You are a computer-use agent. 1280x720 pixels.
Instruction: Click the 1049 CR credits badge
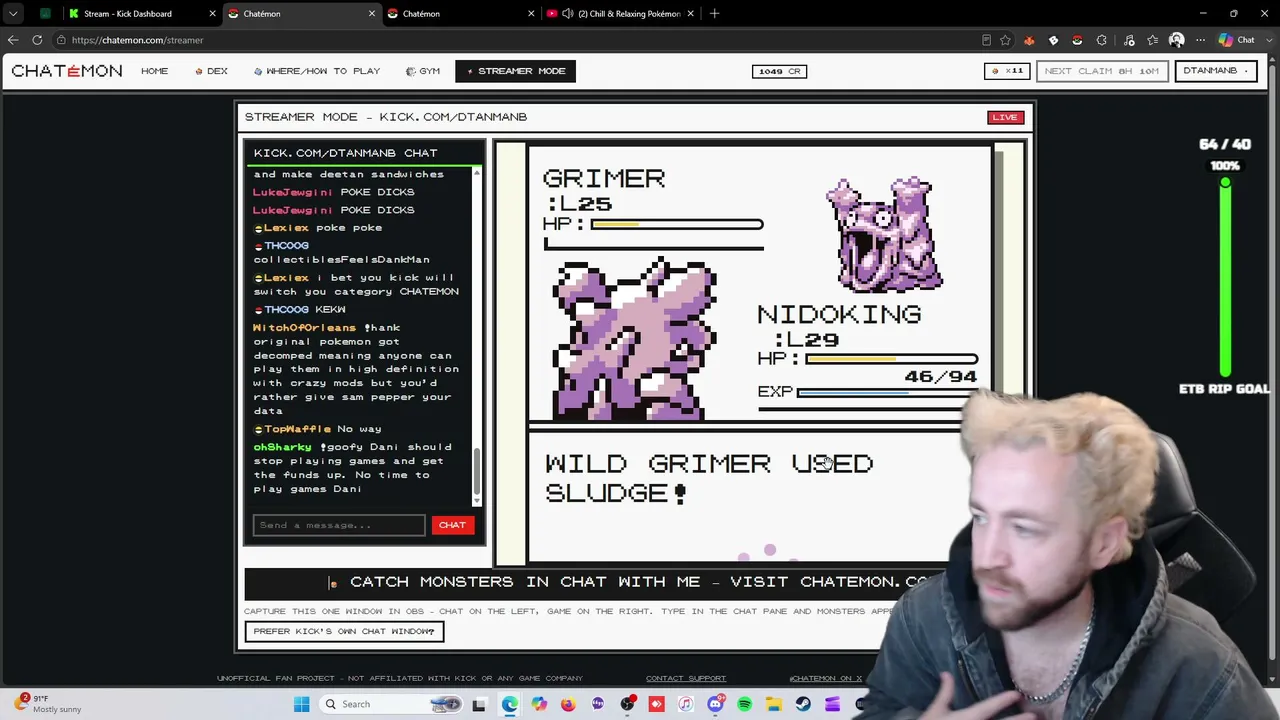[x=779, y=71]
